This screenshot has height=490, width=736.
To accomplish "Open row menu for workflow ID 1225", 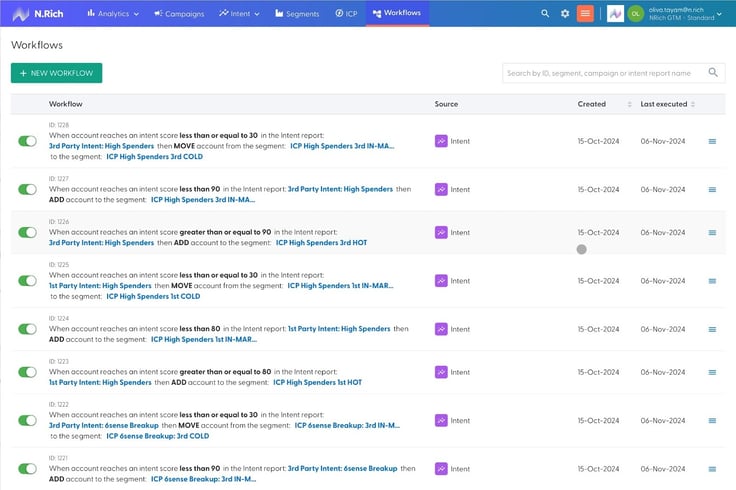I will [712, 281].
